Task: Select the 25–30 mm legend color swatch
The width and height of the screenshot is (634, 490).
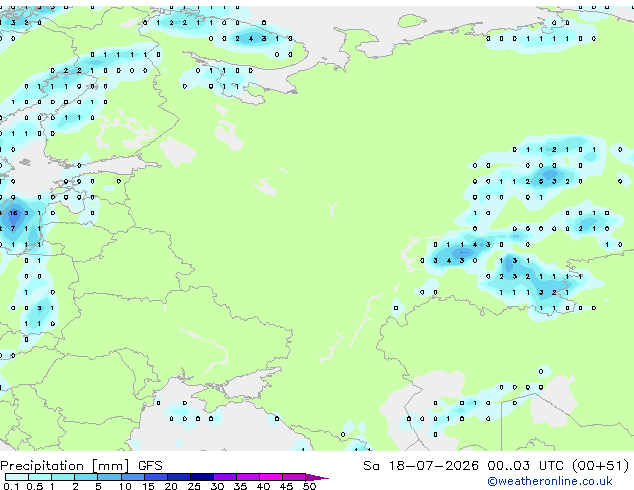Action: click(202, 477)
